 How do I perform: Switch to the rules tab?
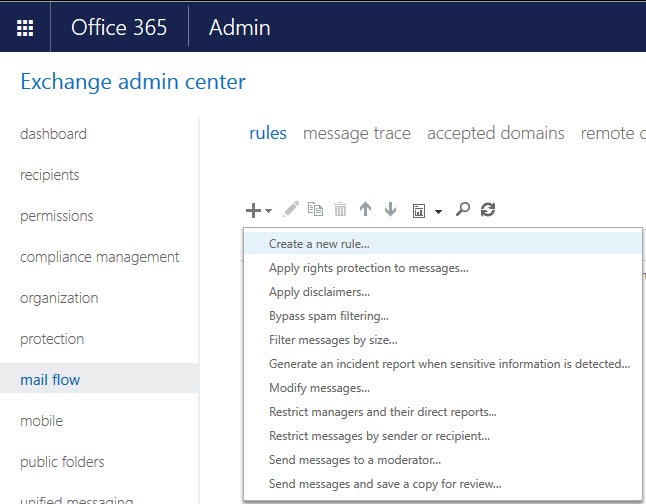(x=268, y=133)
